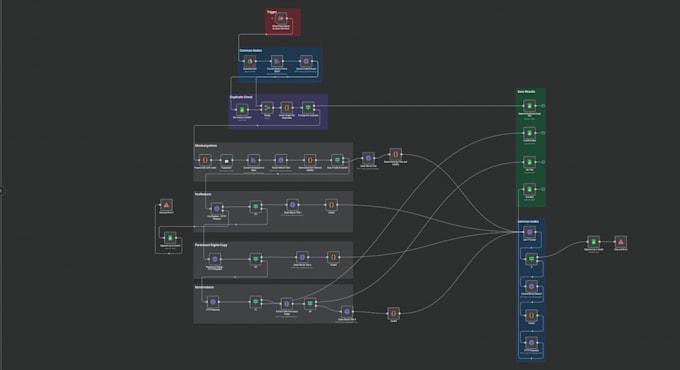Select the Merge node in Duplicate Check group
The height and width of the screenshot is (370, 680).
267,108
